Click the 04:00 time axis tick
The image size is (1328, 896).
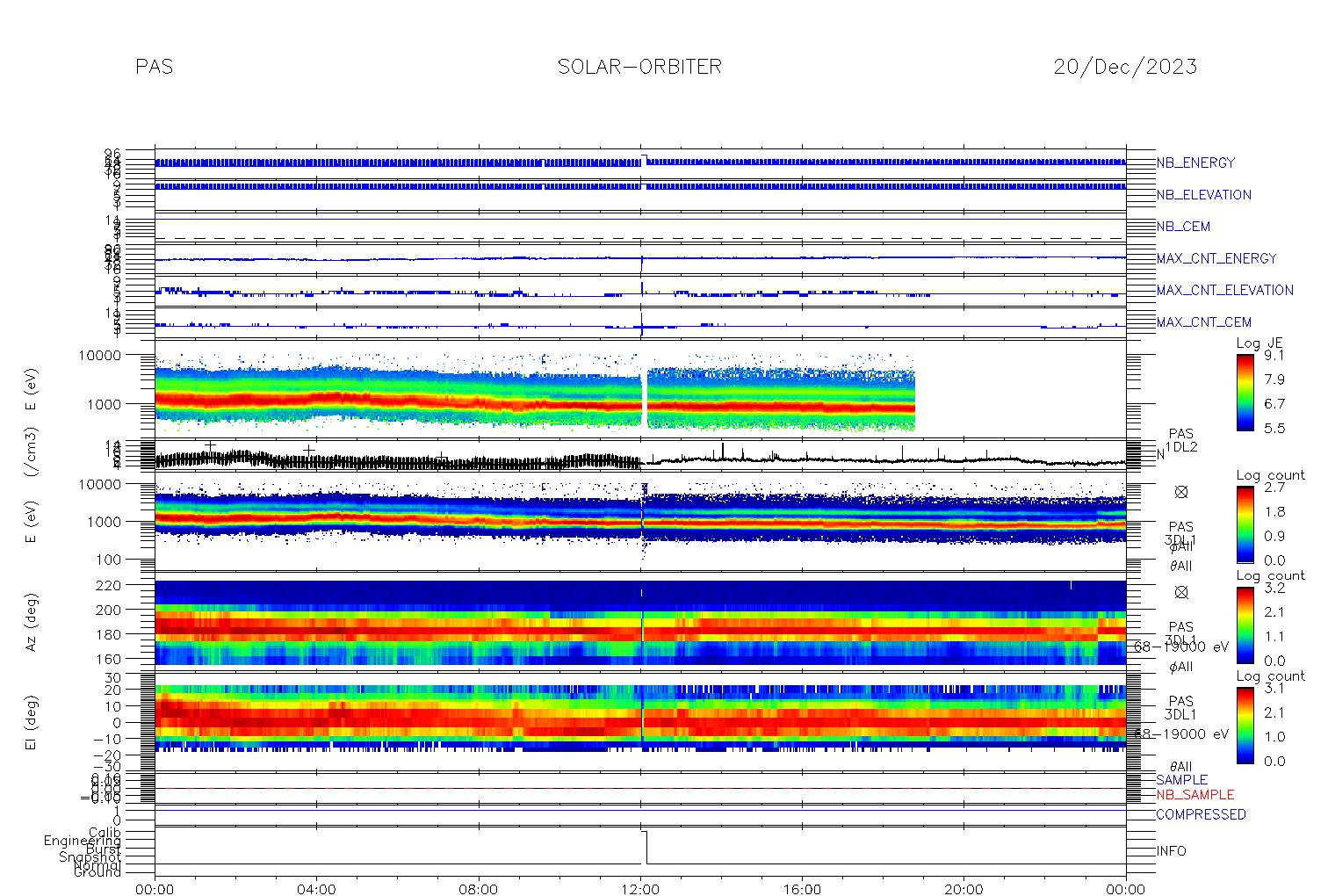316,889
